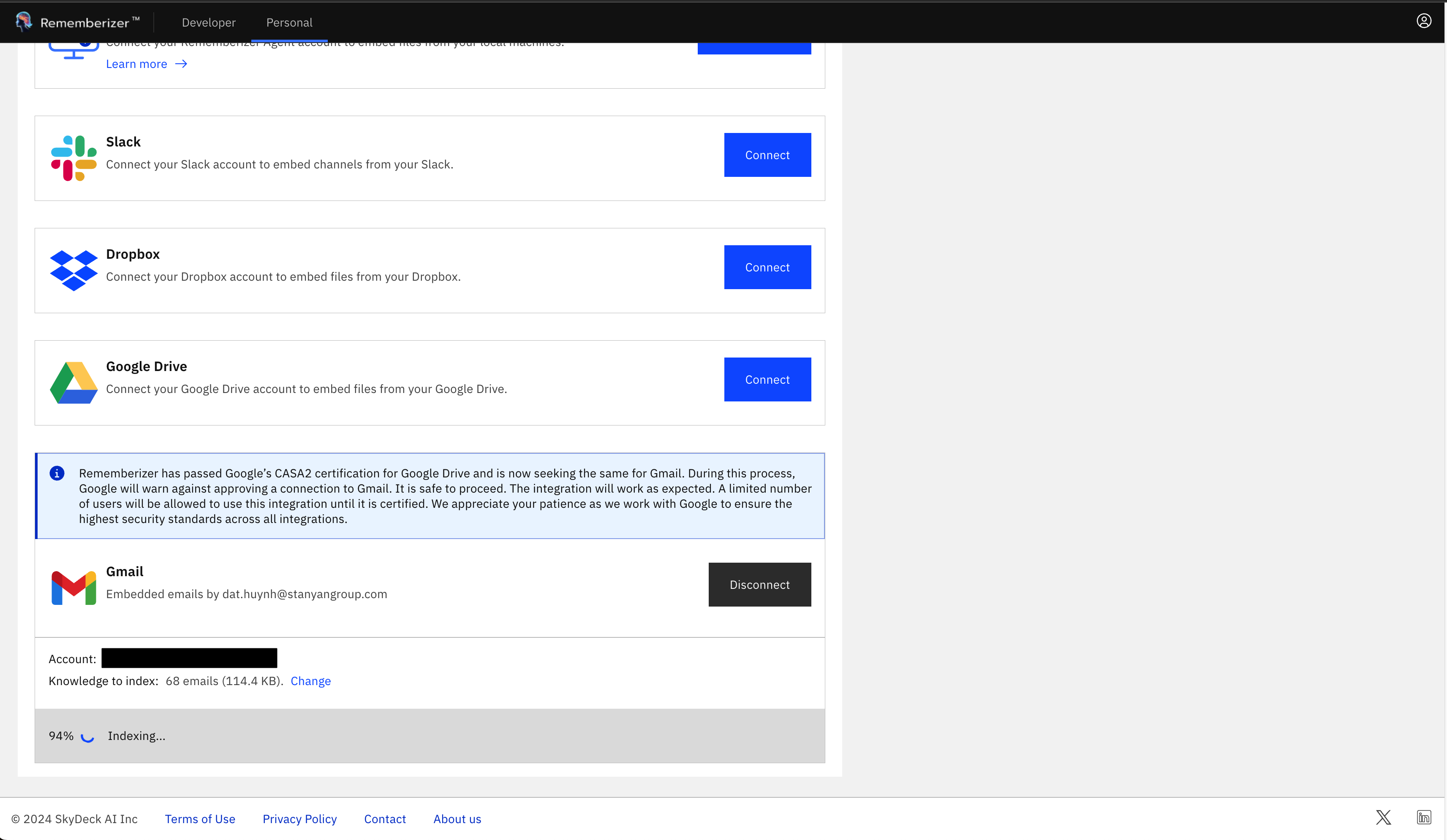Open the X social media icon in footer
The width and height of the screenshot is (1447, 840).
point(1383,817)
